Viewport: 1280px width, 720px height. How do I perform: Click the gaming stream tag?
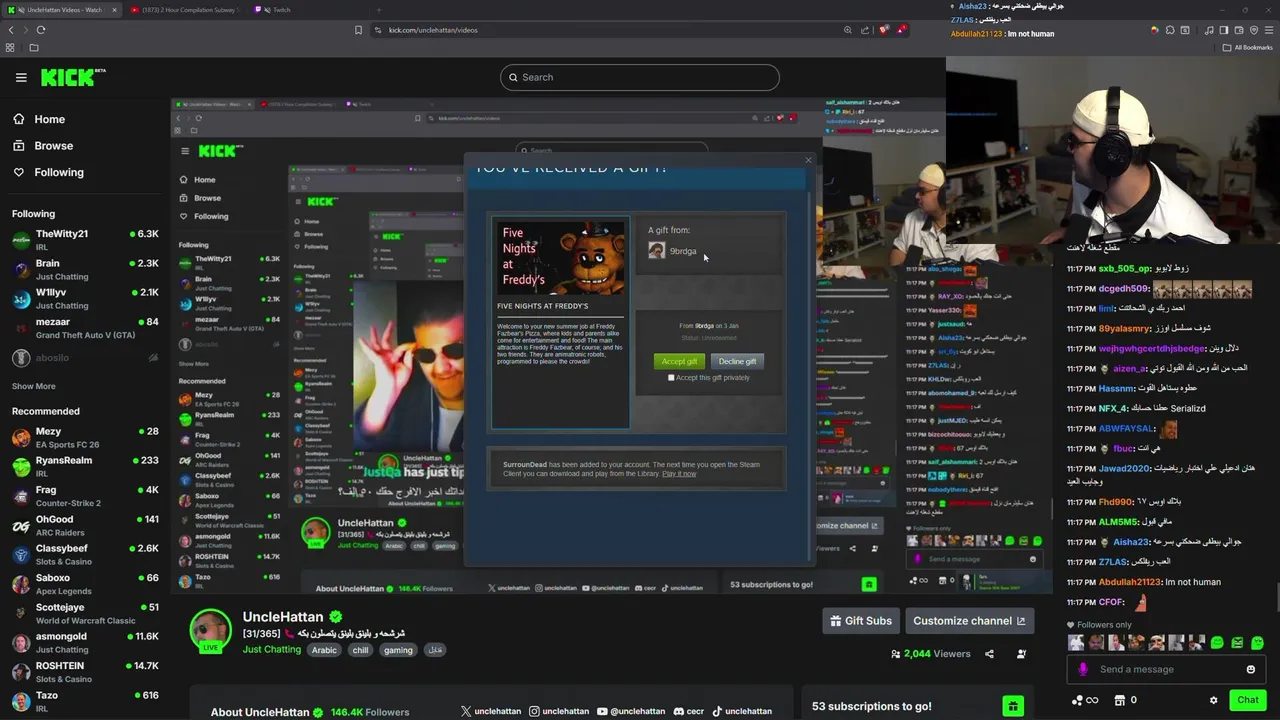397,650
